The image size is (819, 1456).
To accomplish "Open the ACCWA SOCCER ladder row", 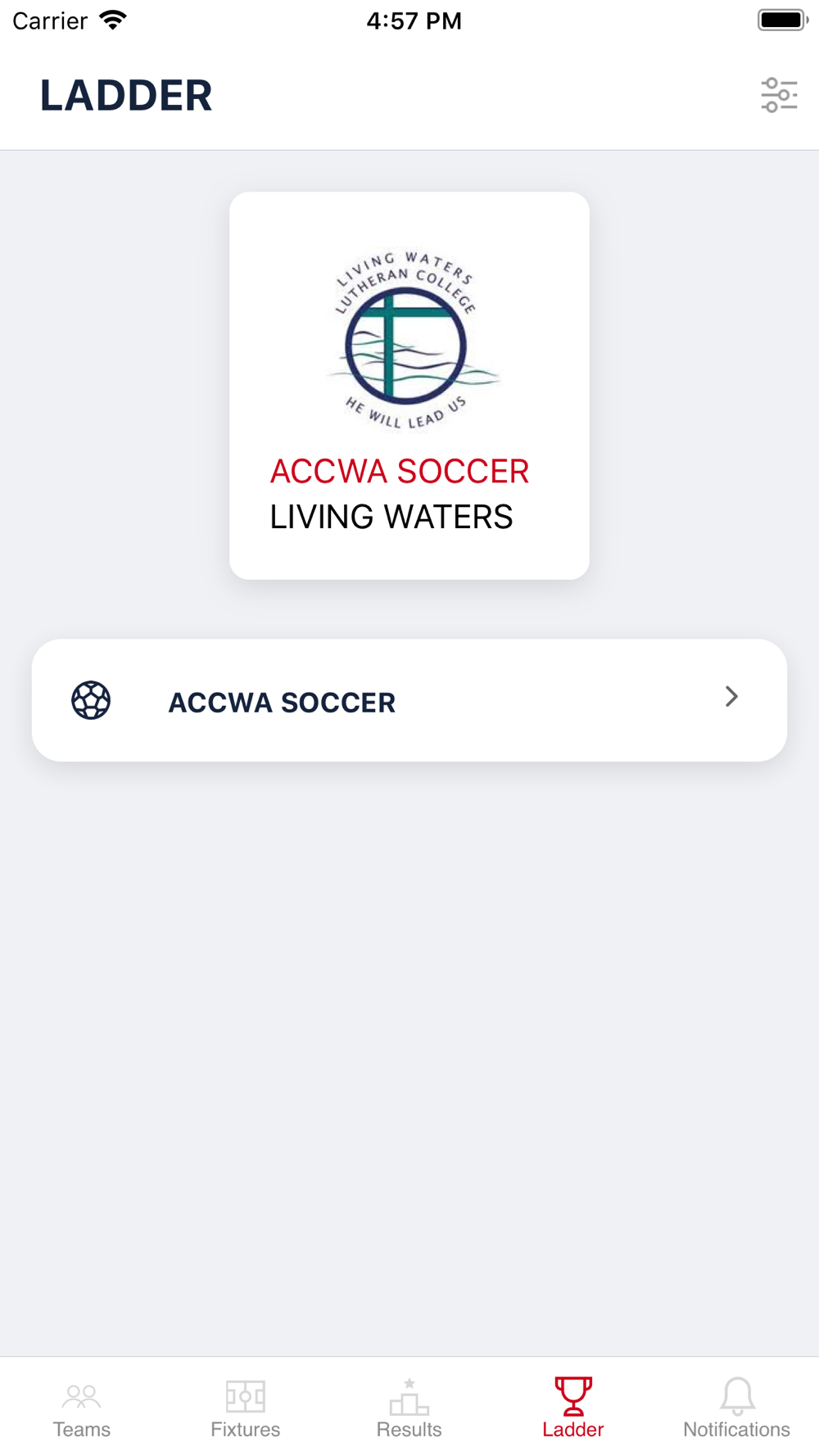I will [409, 700].
